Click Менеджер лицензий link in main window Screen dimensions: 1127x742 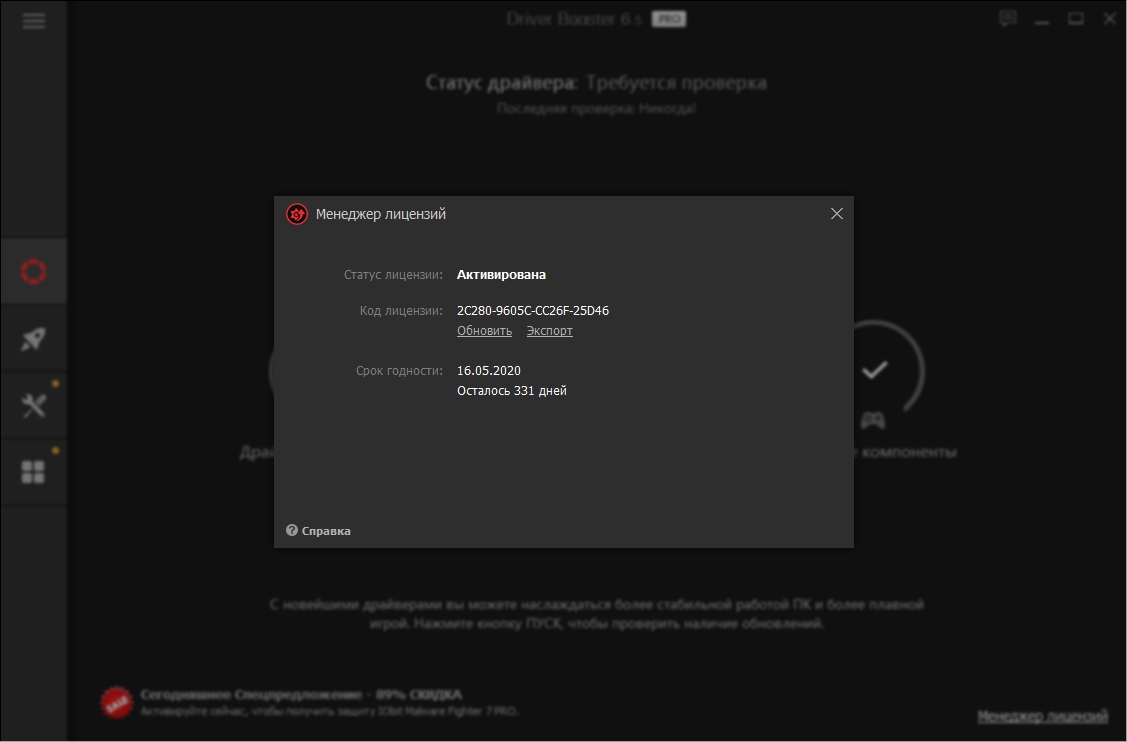1042,716
